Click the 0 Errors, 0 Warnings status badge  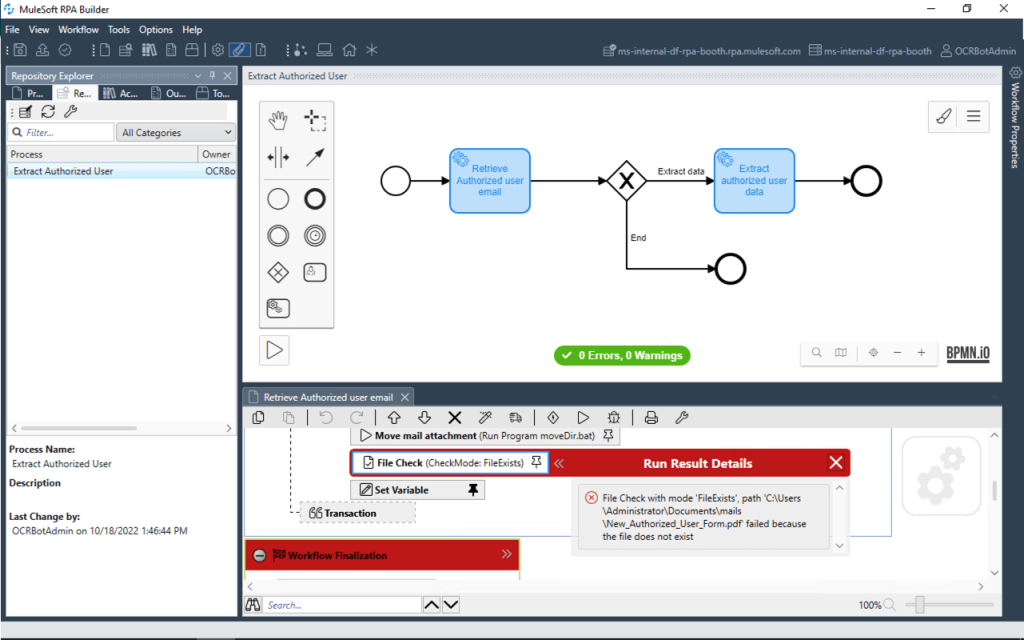622,356
